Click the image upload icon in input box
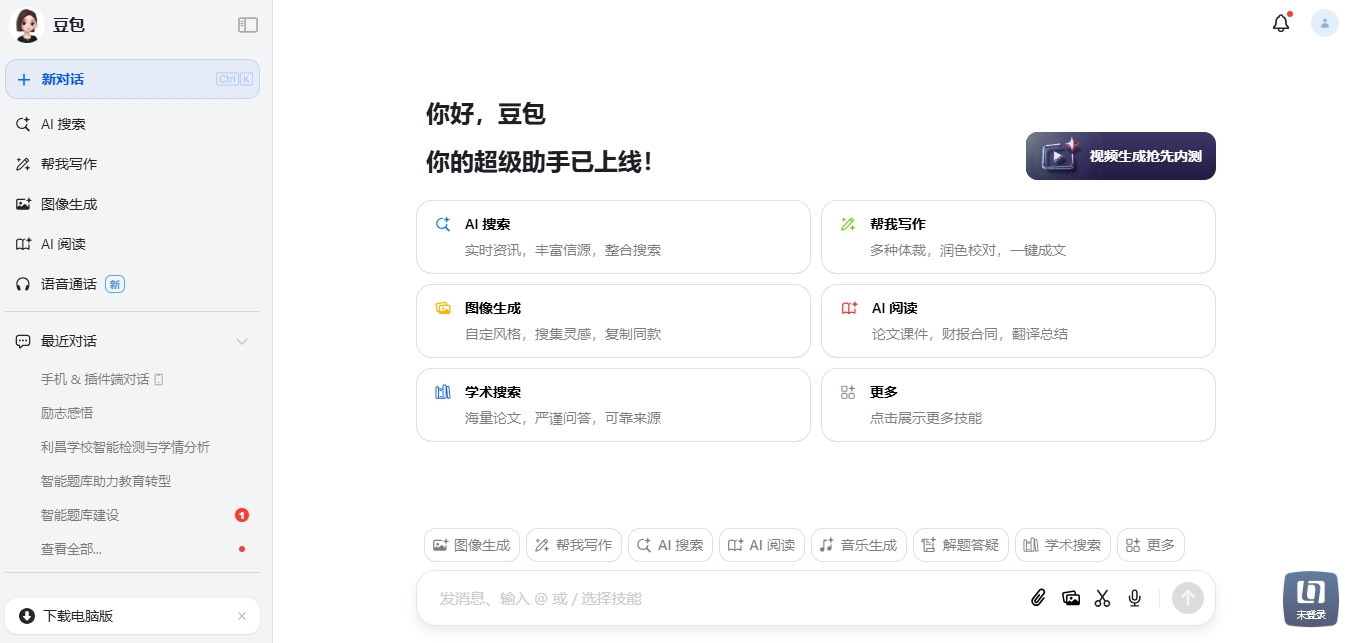This screenshot has width=1359, height=643. coord(1071,598)
